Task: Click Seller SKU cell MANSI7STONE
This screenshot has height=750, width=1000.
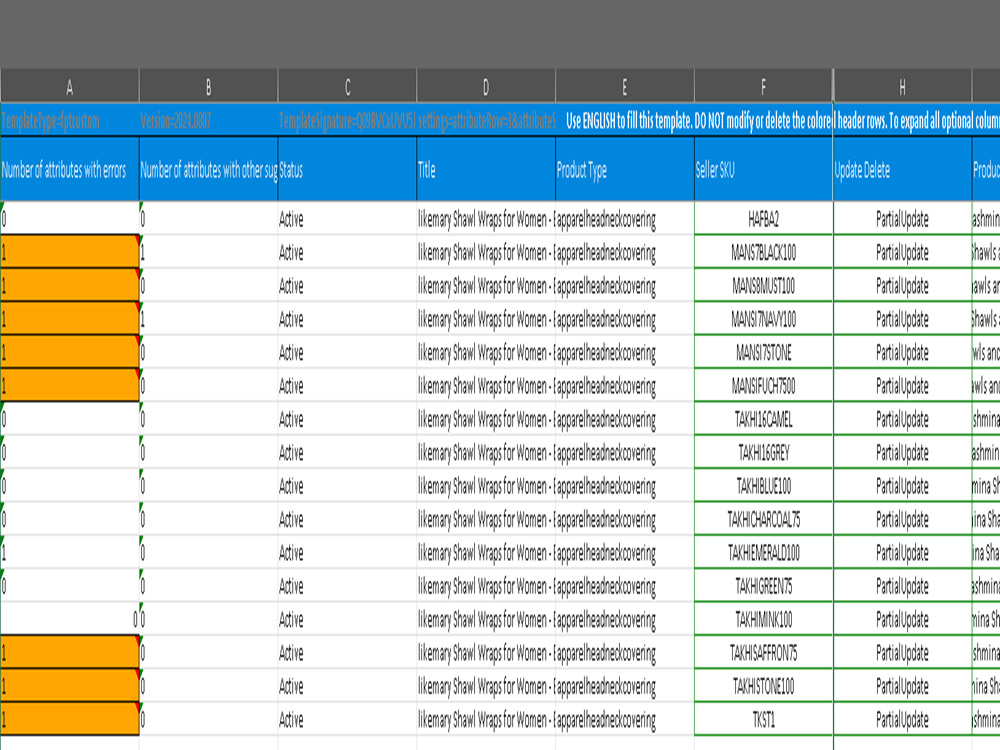Action: click(x=763, y=352)
